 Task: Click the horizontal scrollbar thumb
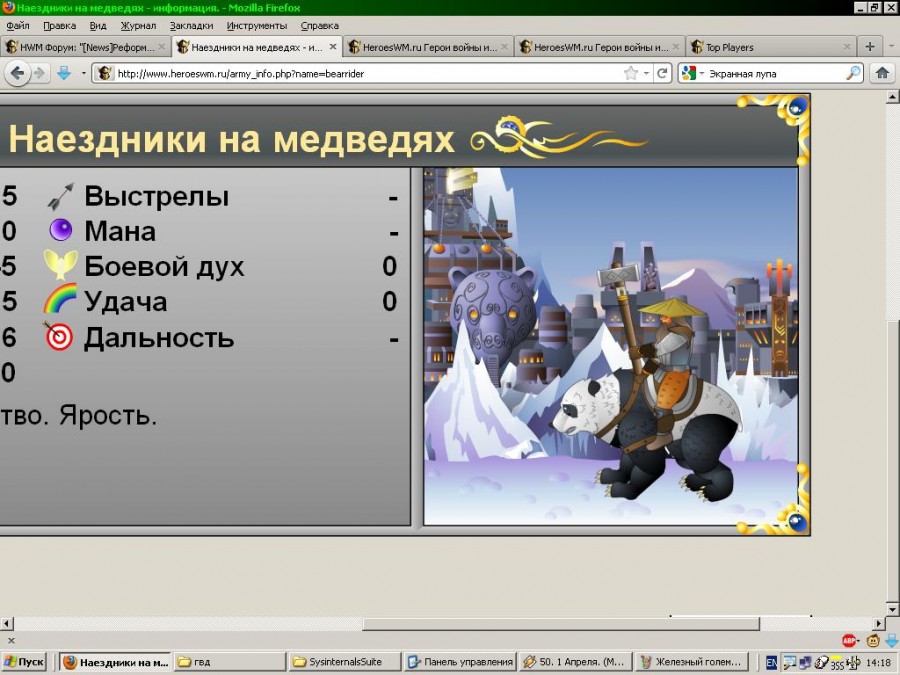[x=561, y=623]
